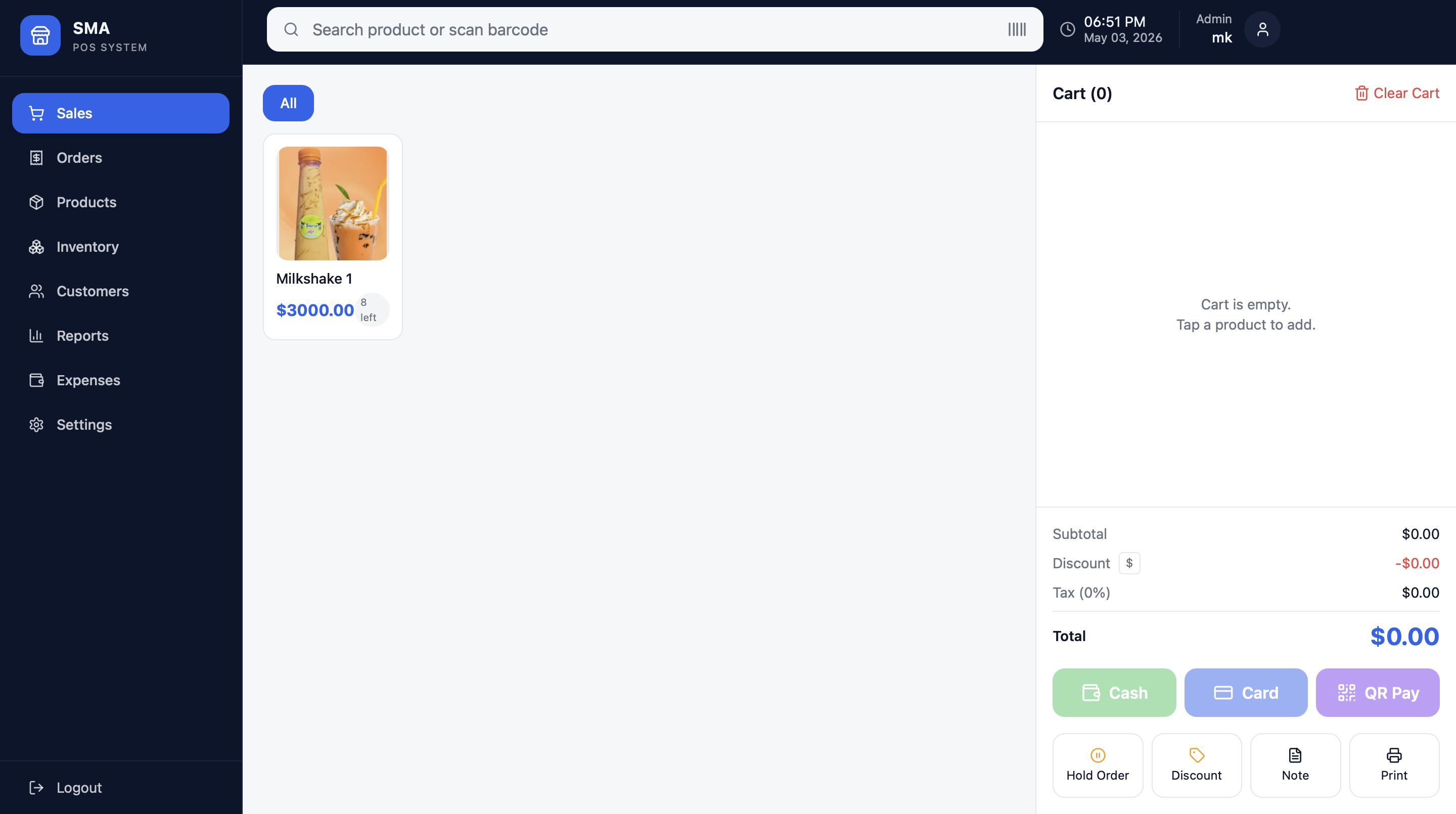Click the Subtotal label
Screen dimensions: 1456x814
tap(1079, 533)
